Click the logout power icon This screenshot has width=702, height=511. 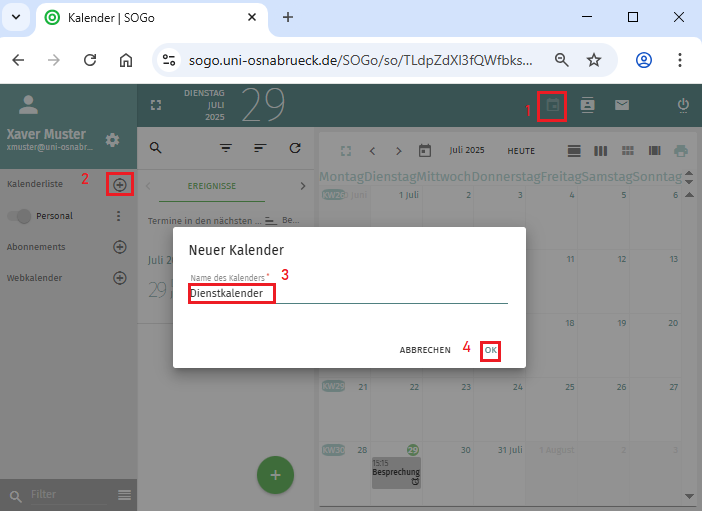point(684,105)
